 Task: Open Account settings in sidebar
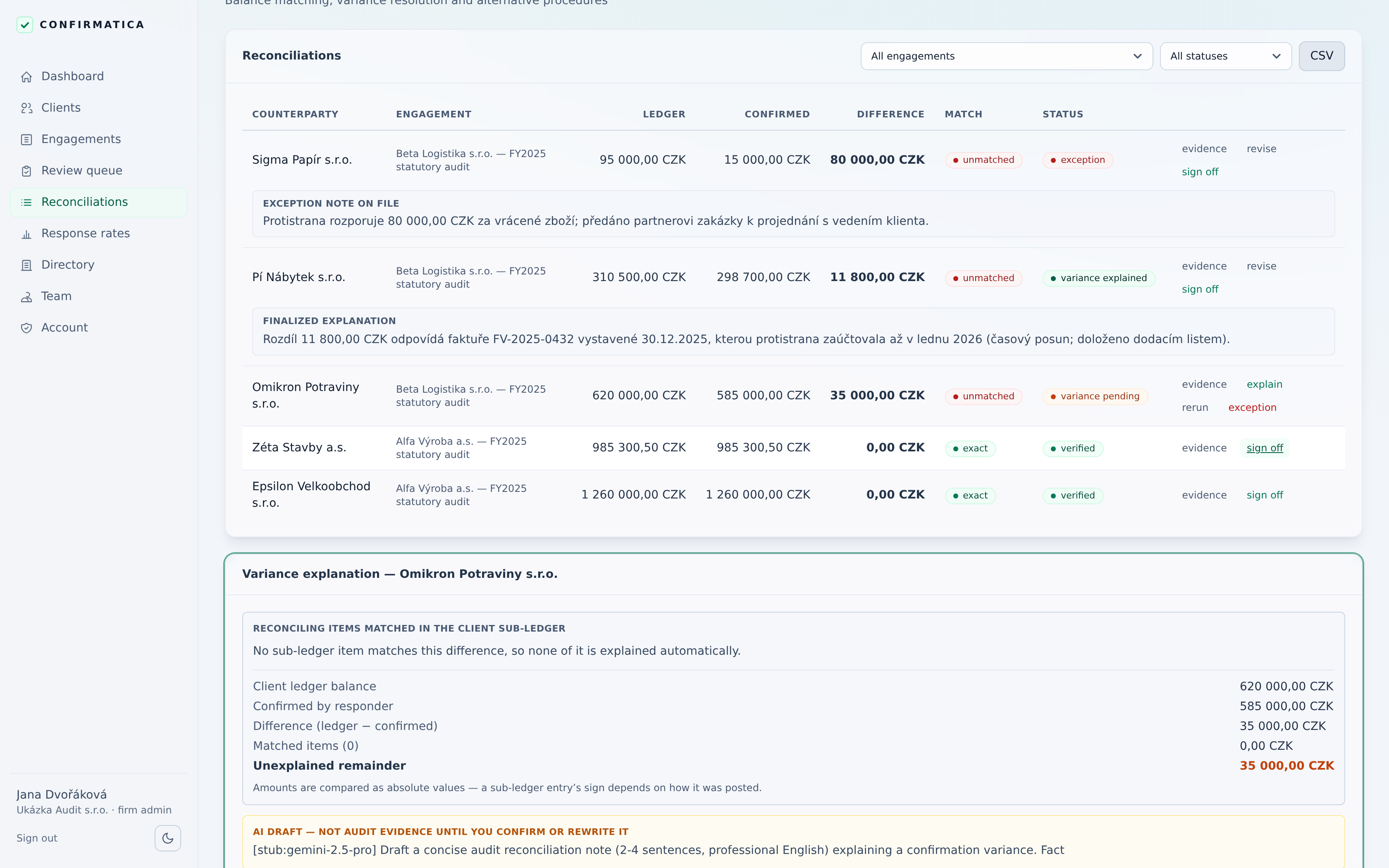click(99, 328)
